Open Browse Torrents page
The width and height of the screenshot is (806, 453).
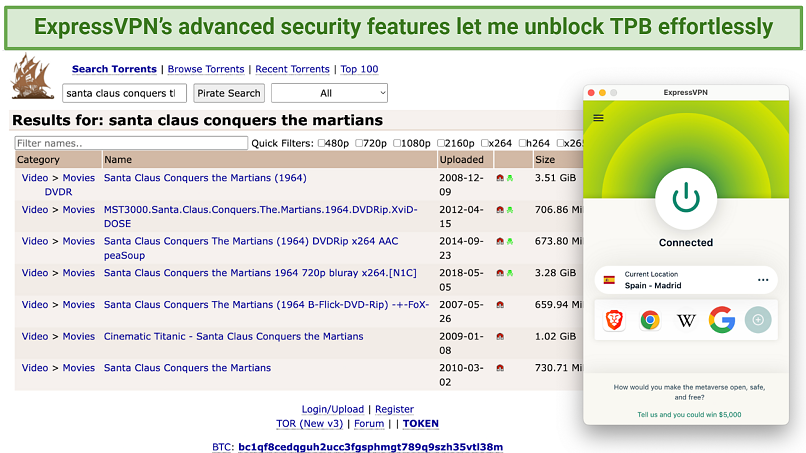click(x=206, y=69)
